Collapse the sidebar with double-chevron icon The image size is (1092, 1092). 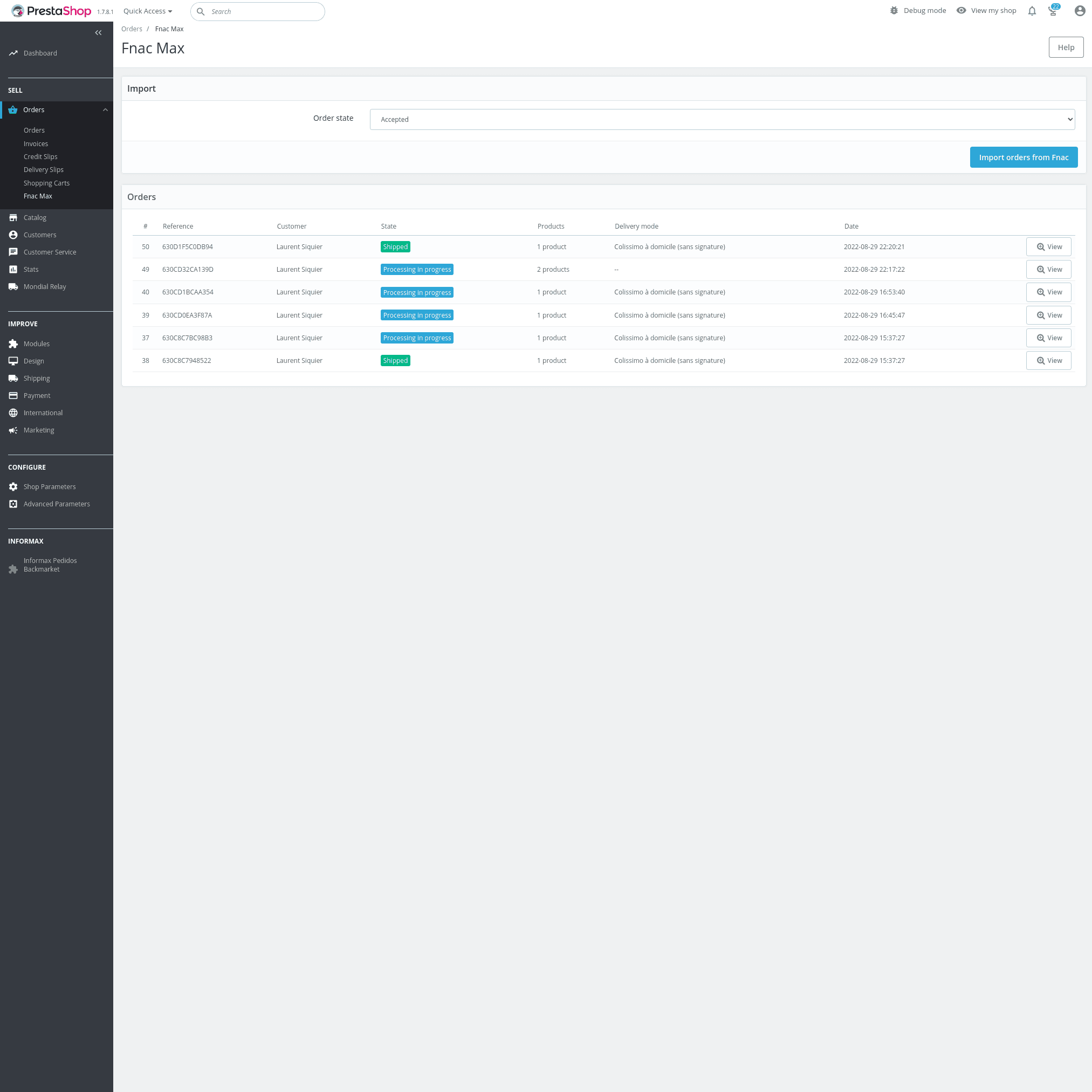tap(98, 33)
